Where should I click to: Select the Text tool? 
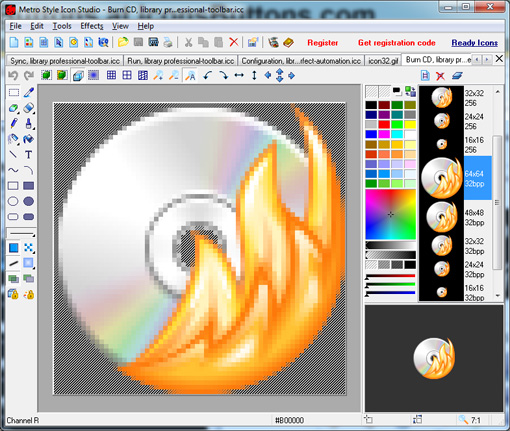click(29, 155)
